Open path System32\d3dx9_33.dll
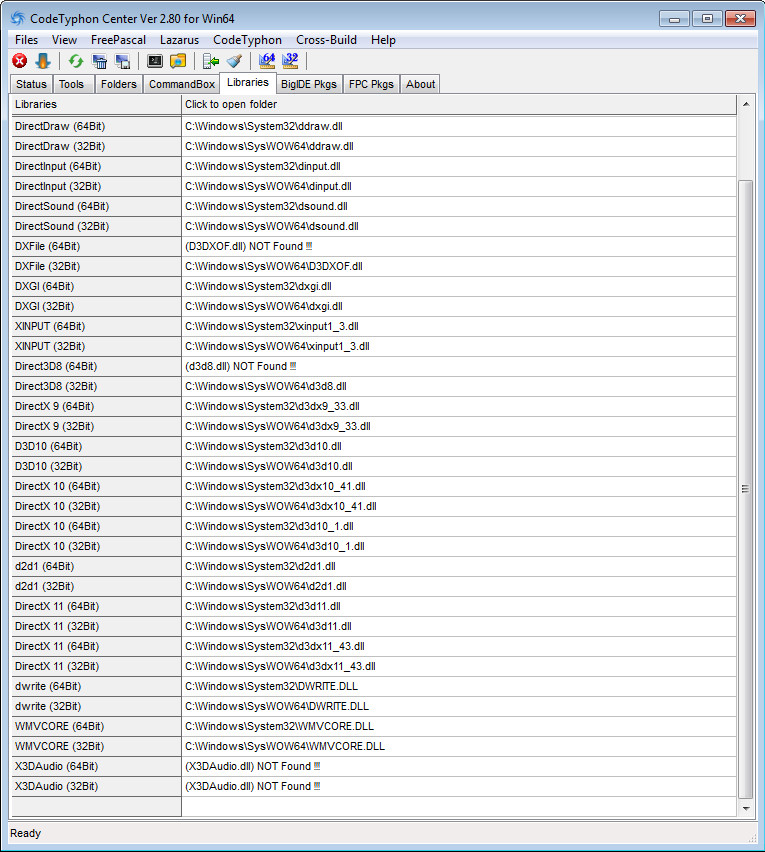Image resolution: width=765 pixels, height=852 pixels. click(459, 406)
